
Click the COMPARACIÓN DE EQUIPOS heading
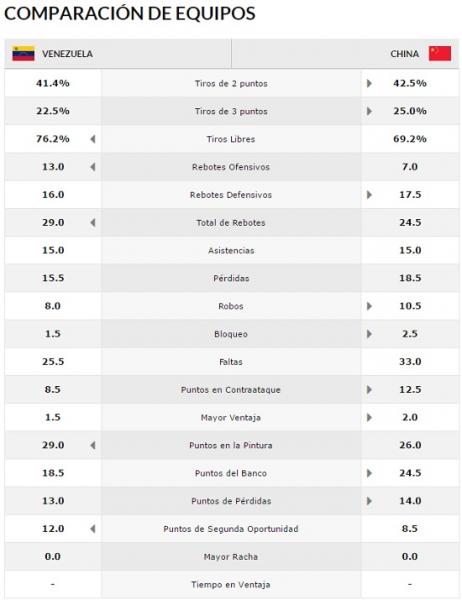click(x=130, y=13)
